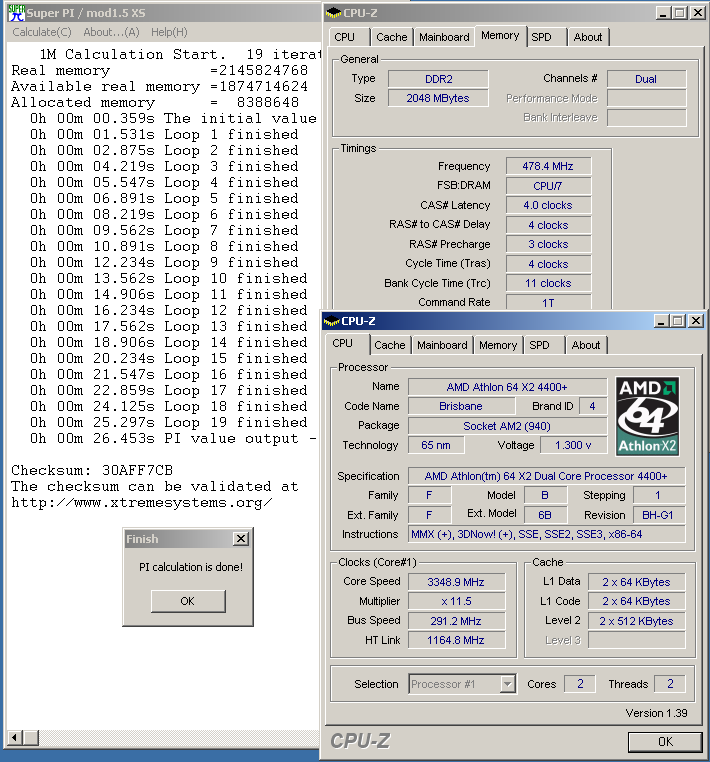The image size is (710, 762).
Task: Click OK button at bottom of CPU-Z
Action: (x=665, y=742)
